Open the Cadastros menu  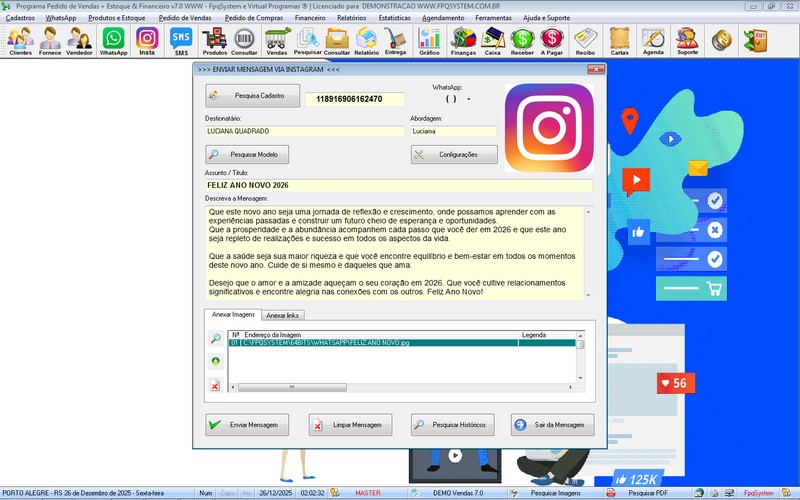(x=20, y=18)
